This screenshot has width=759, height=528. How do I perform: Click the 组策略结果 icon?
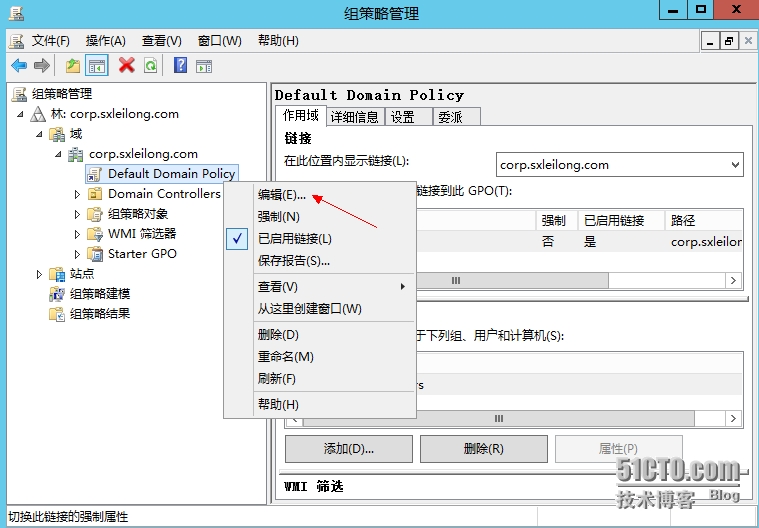click(57, 314)
